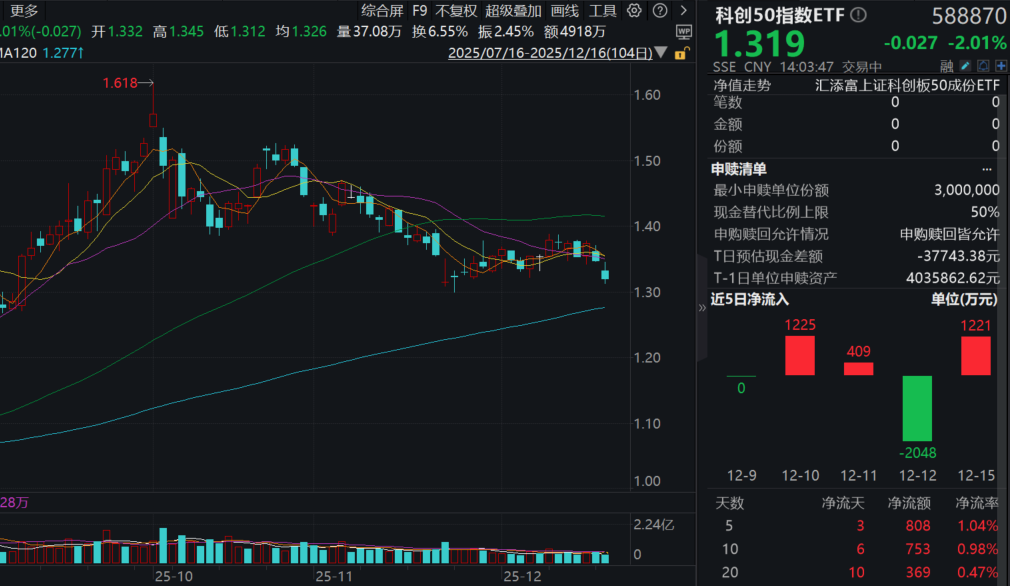The width and height of the screenshot is (1010, 586).
Task: Toggle 超级叠加 overlay option
Action: tap(513, 11)
